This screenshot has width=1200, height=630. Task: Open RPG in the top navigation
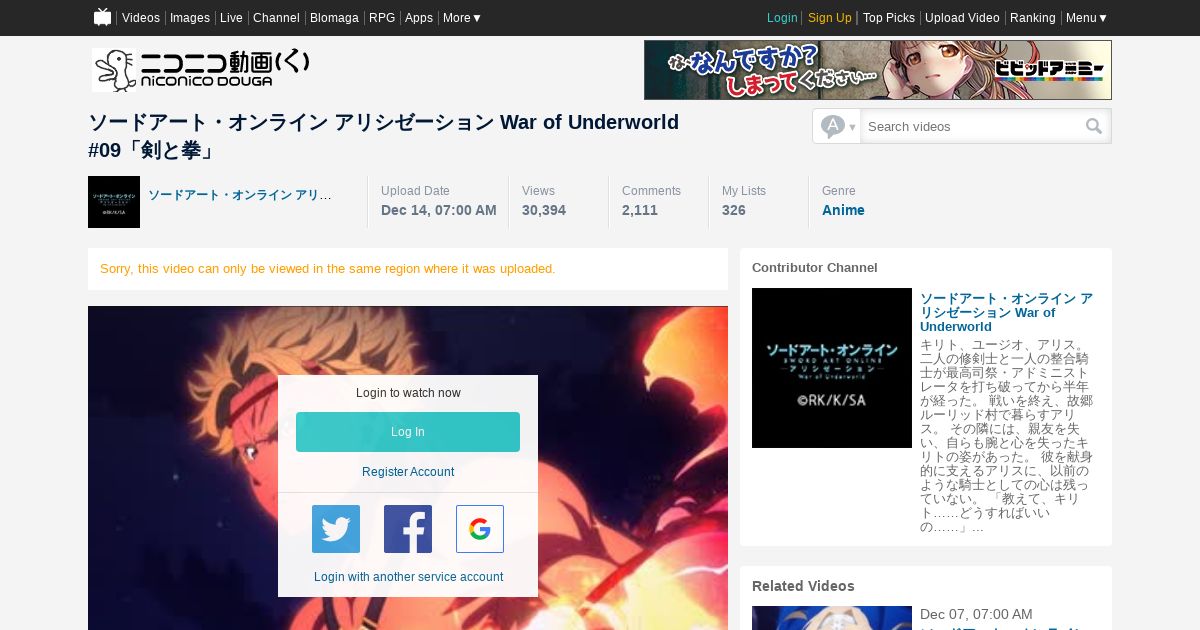click(x=382, y=18)
